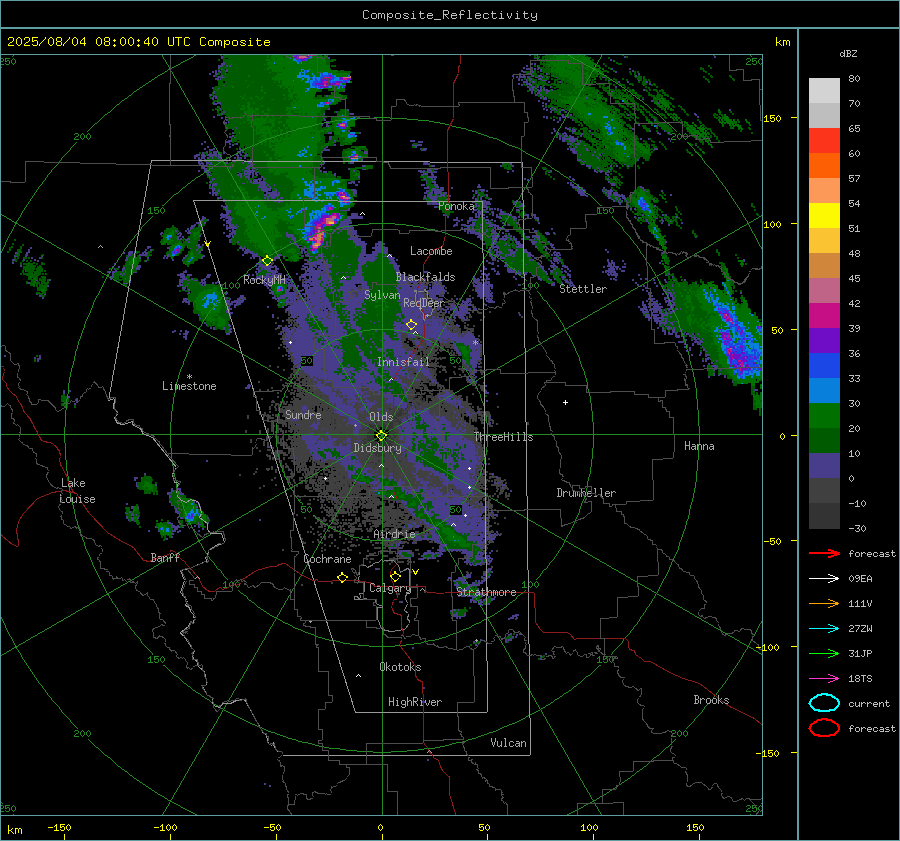900x841 pixels.
Task: Click the white 09EA arrow legend icon
Action: (x=824, y=578)
